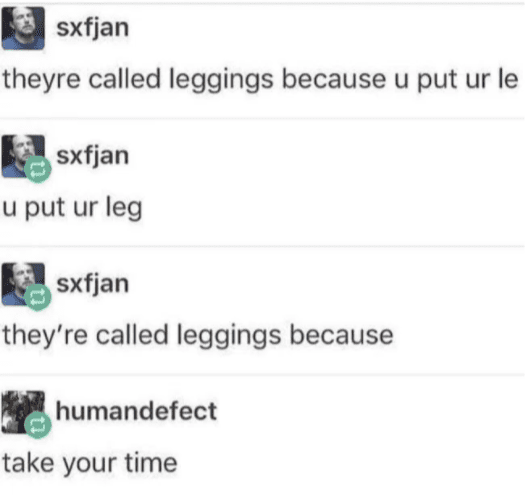The image size is (527, 495).
Task: Click the word "because" in the third post
Action: (x=341, y=335)
